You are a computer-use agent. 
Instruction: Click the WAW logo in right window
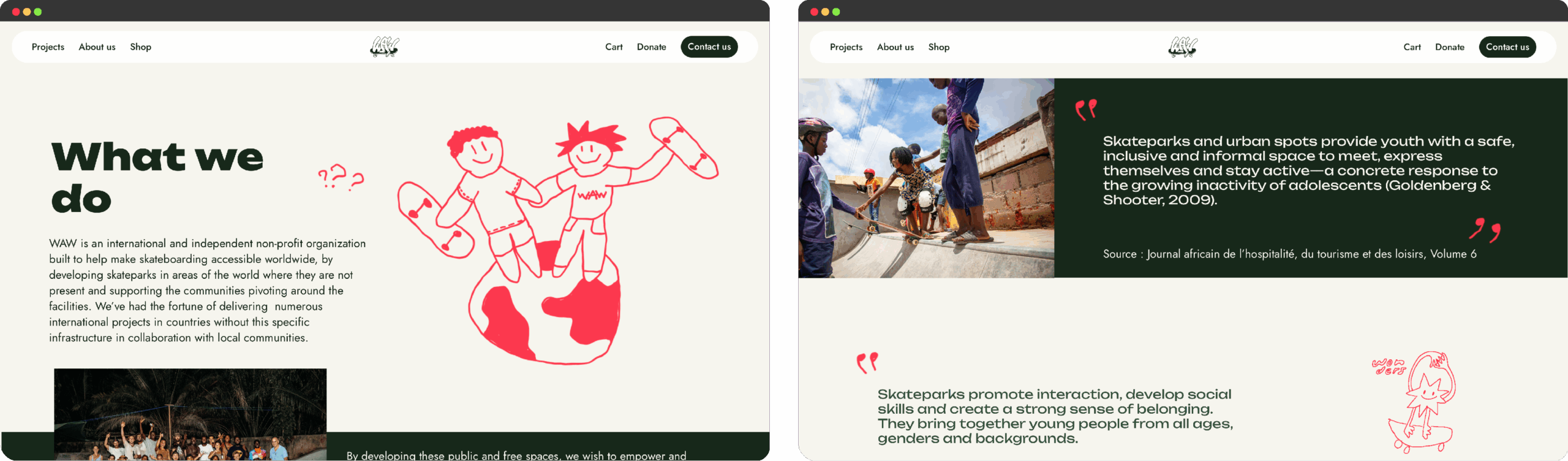click(x=1183, y=47)
